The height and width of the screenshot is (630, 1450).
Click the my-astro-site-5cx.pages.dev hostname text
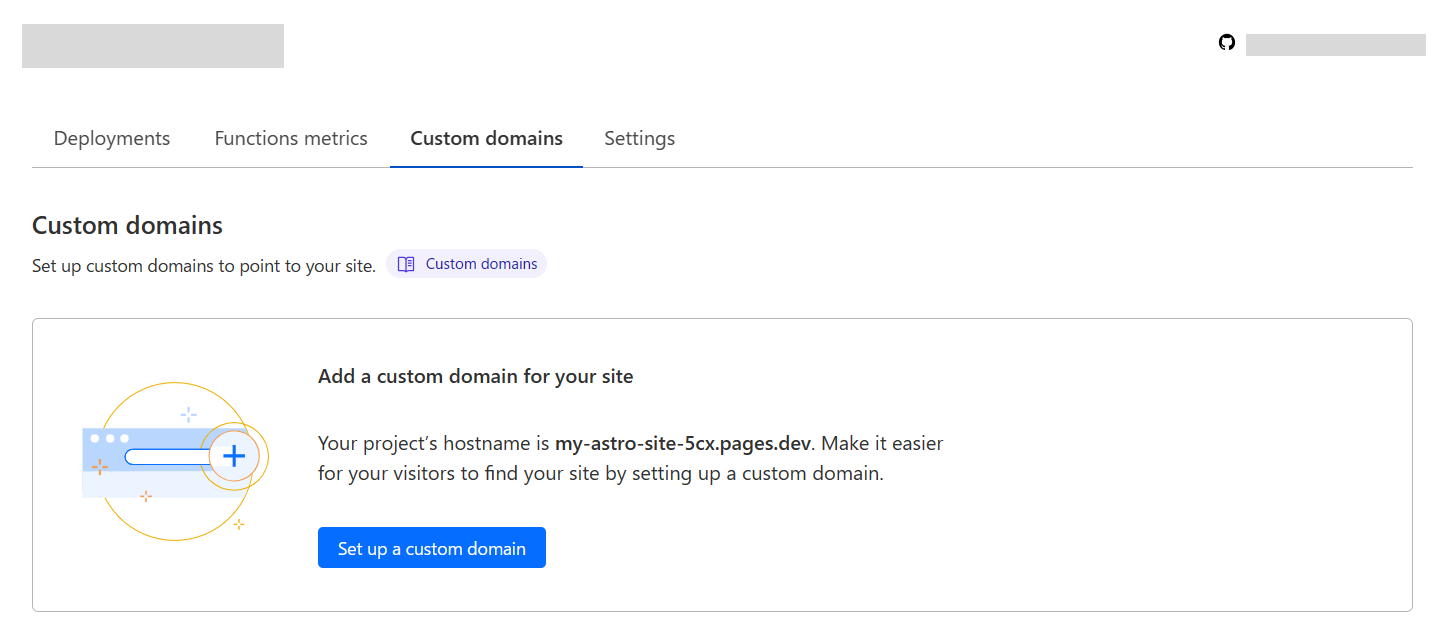(682, 443)
